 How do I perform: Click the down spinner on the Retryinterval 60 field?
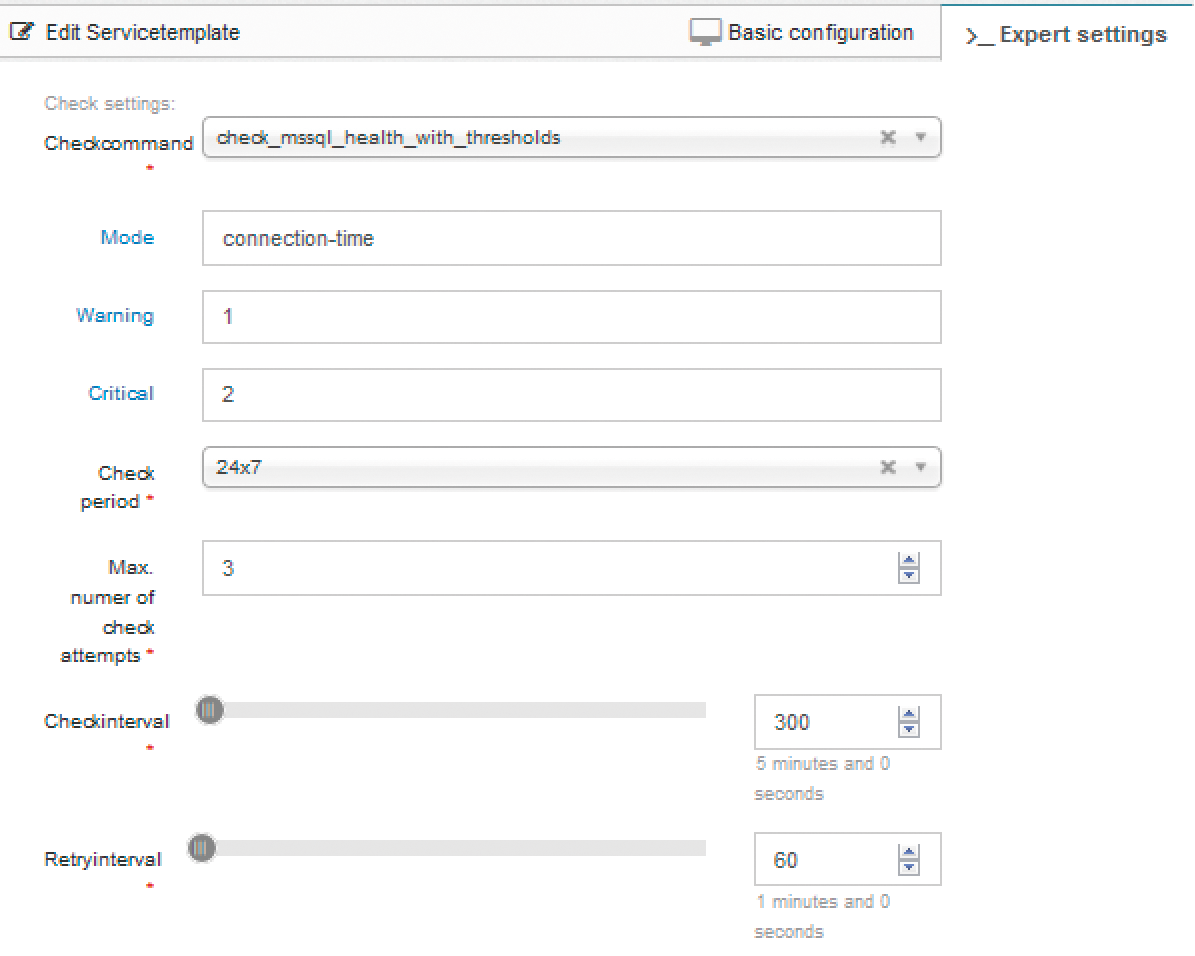(x=909, y=866)
